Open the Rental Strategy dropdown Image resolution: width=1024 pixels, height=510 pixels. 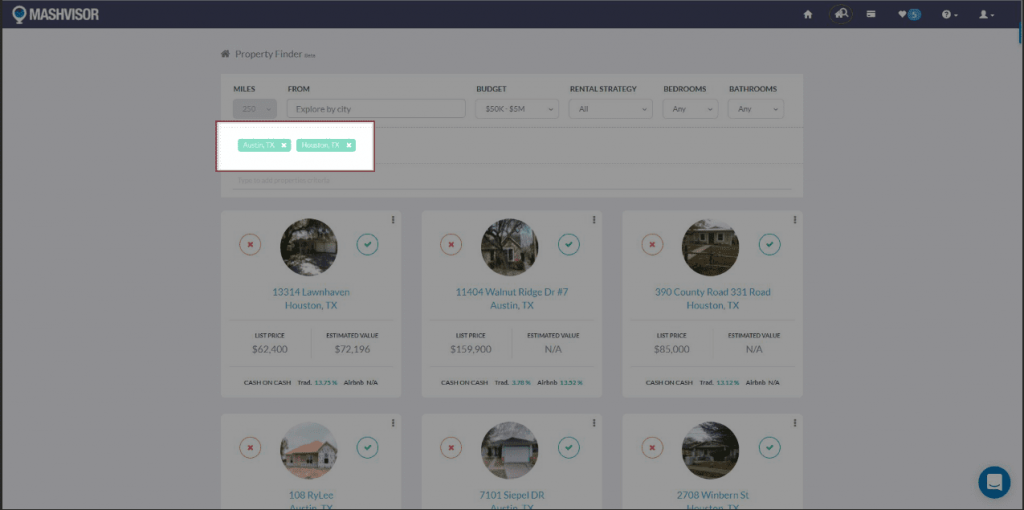[x=610, y=109]
